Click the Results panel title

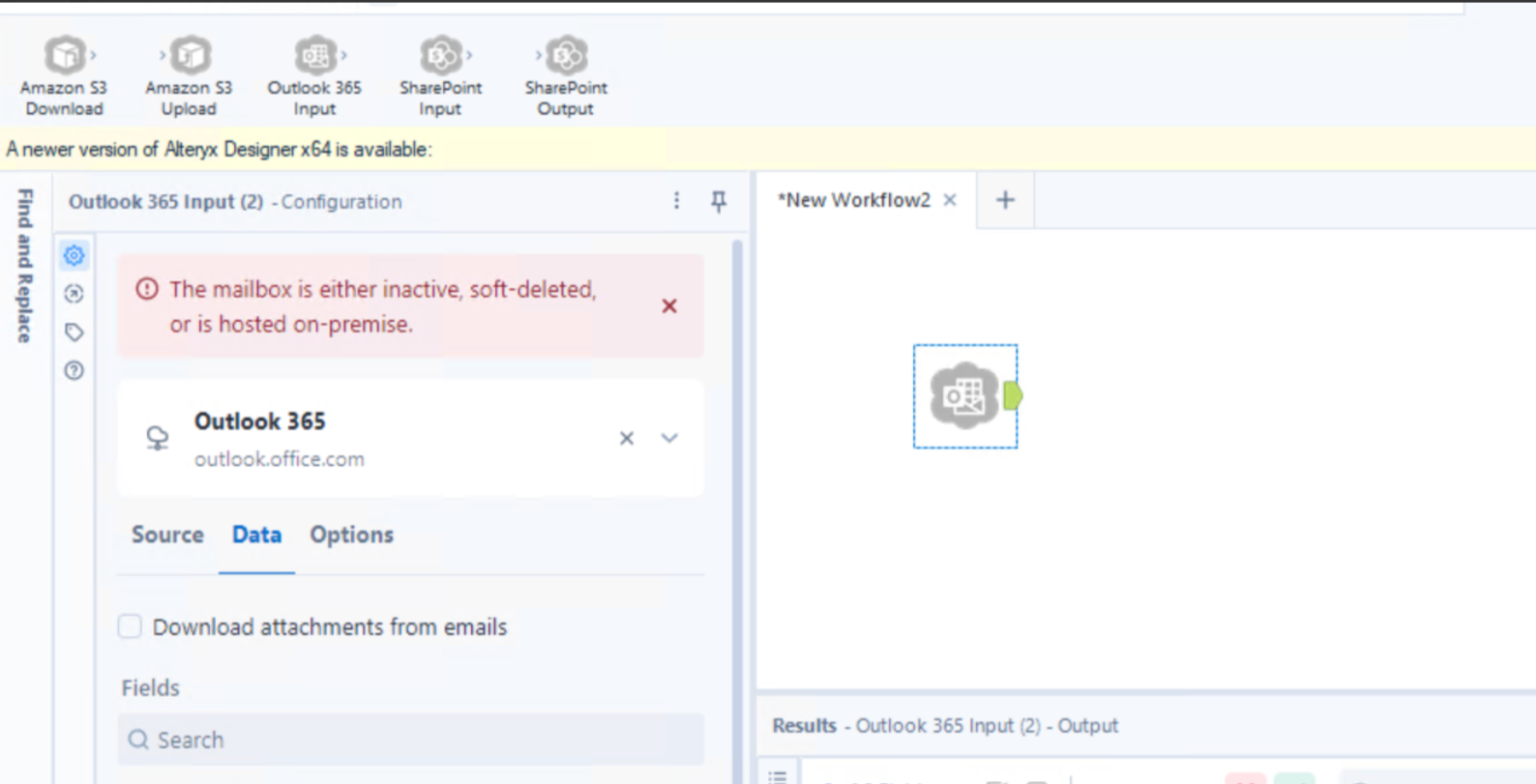pyautogui.click(x=945, y=725)
